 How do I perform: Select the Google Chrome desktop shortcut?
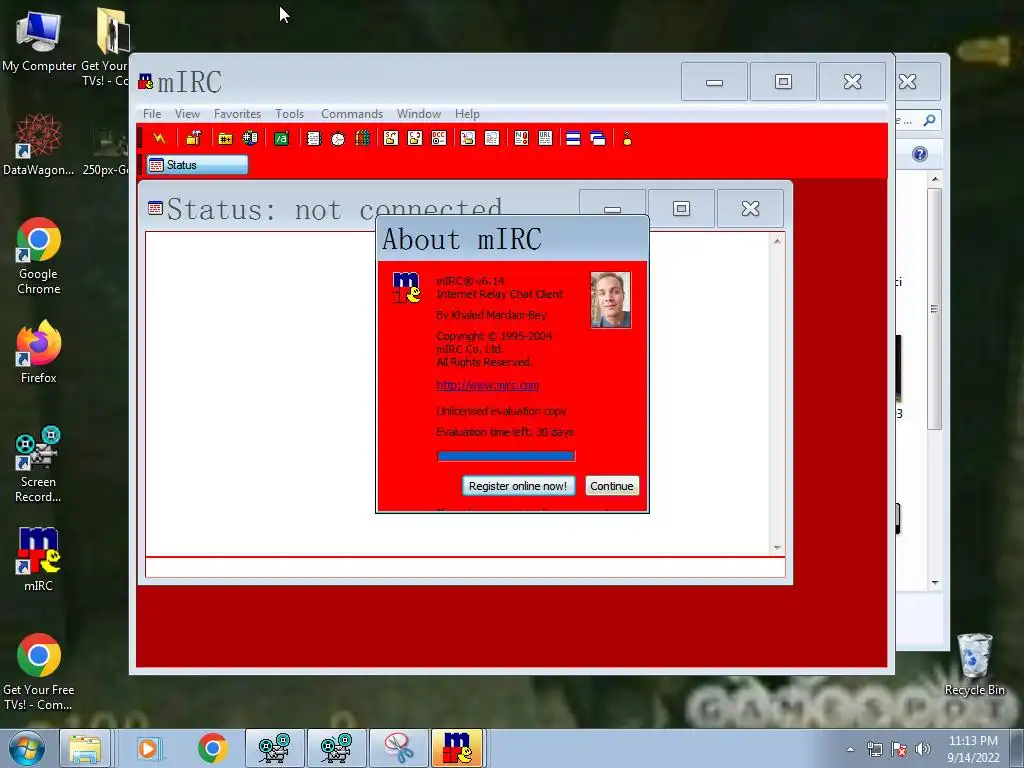coord(39,256)
